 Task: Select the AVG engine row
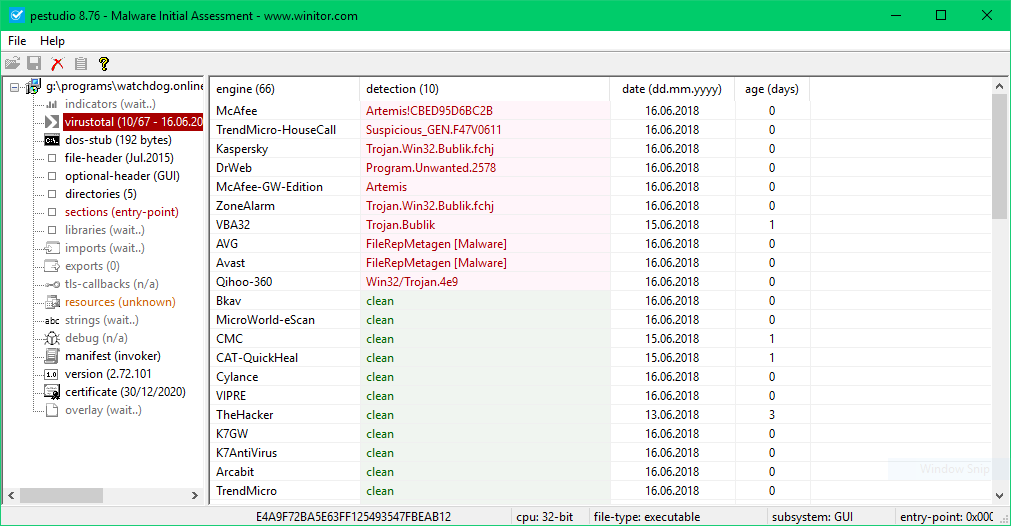click(600, 244)
